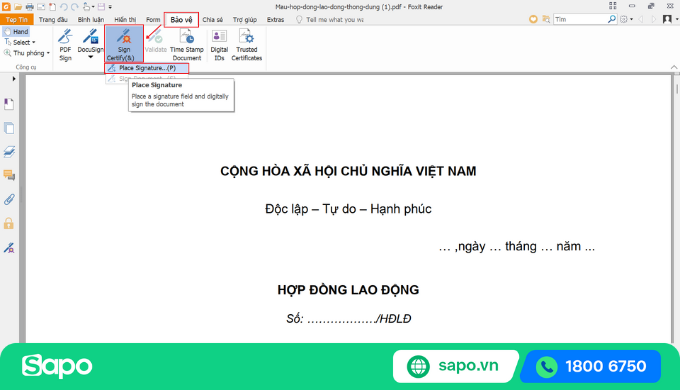Open the security lock panel in sidebar

tap(9, 223)
